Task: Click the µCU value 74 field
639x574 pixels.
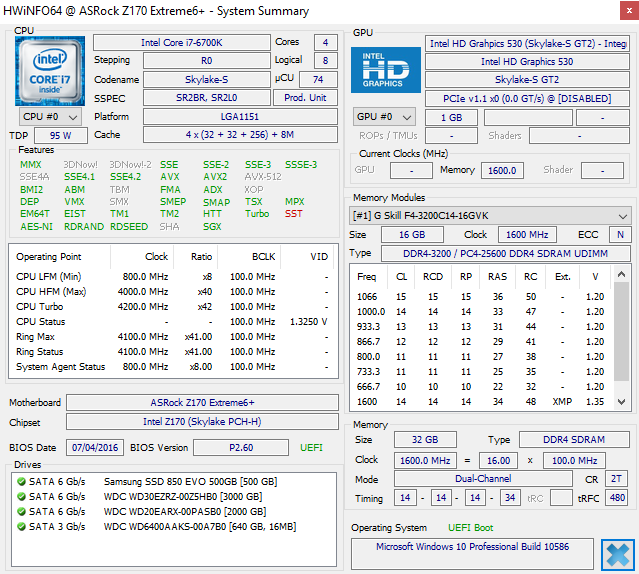Action: tap(318, 79)
